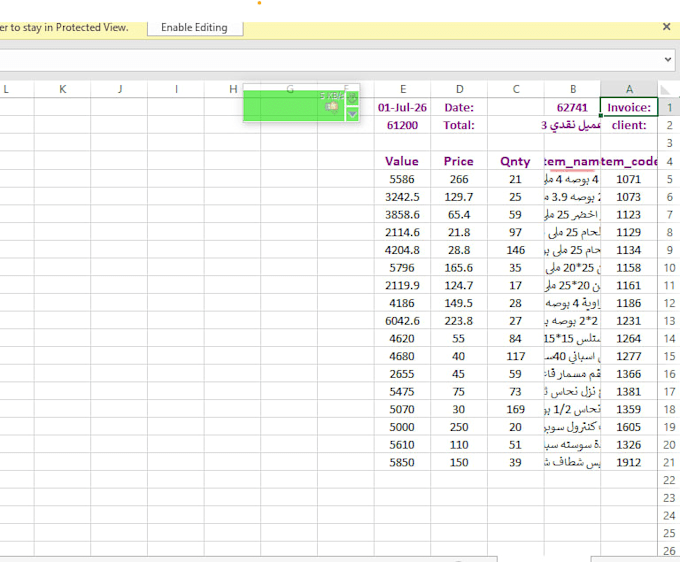
Task: Click quantity cell 146
Action: click(x=516, y=250)
